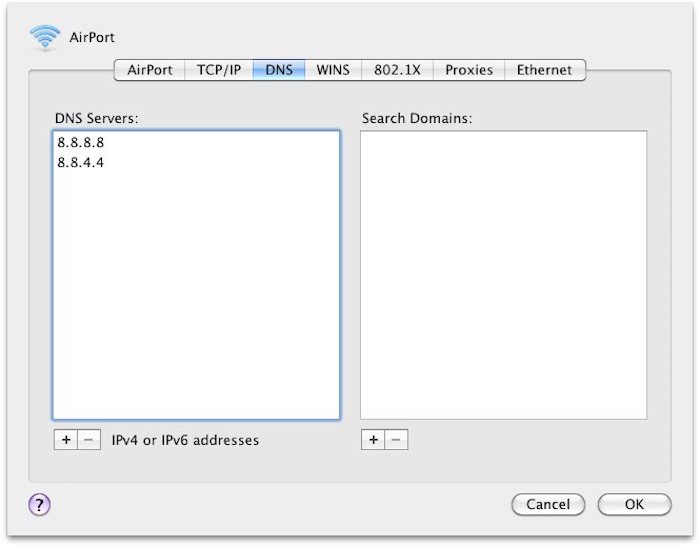Confirm settings with the OK button
Image resolution: width=700 pixels, height=547 pixels.
634,504
